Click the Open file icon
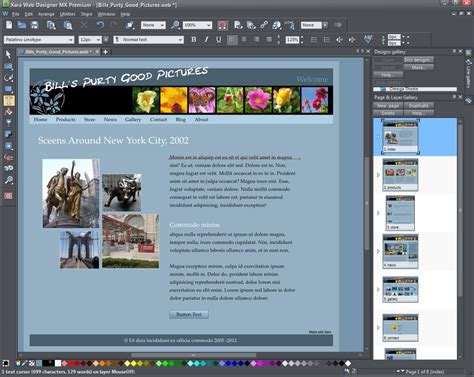The image size is (474, 377). pyautogui.click(x=22, y=25)
